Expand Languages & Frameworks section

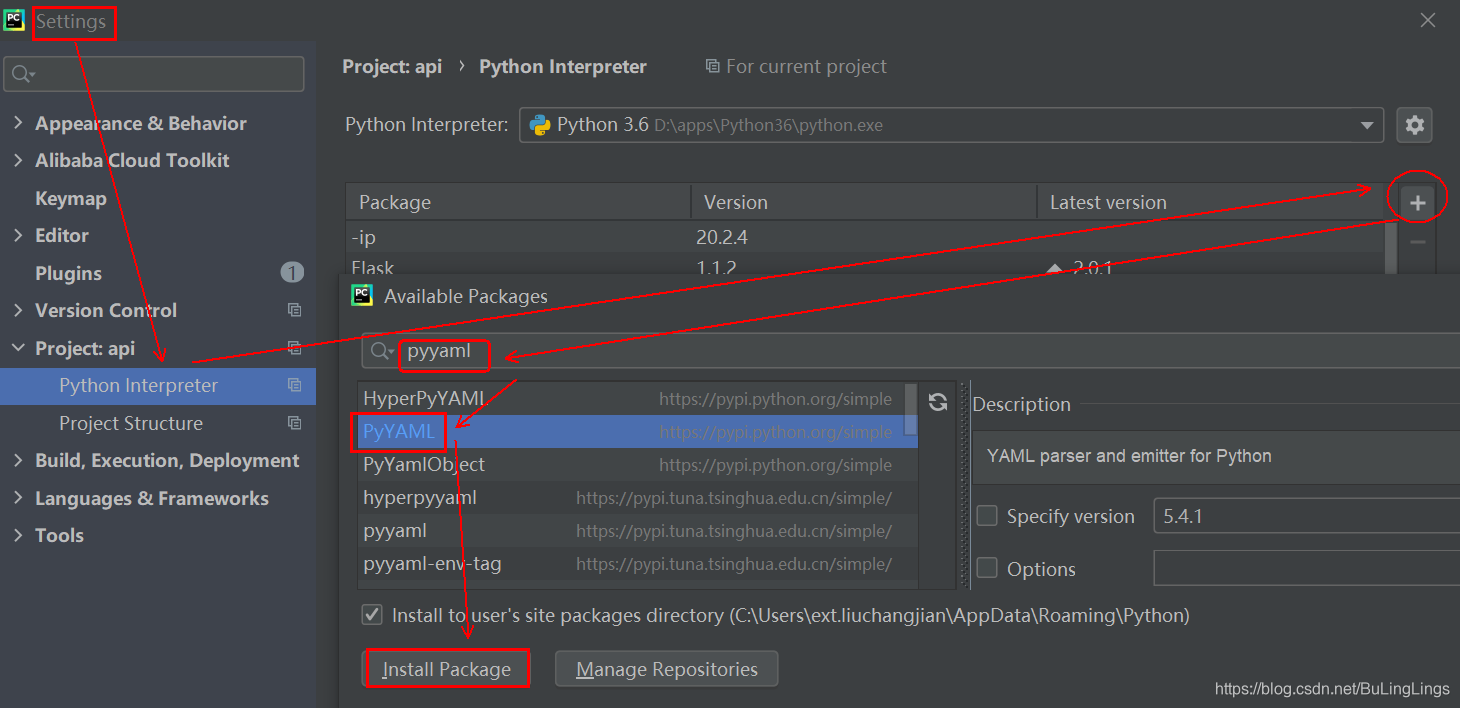point(18,498)
